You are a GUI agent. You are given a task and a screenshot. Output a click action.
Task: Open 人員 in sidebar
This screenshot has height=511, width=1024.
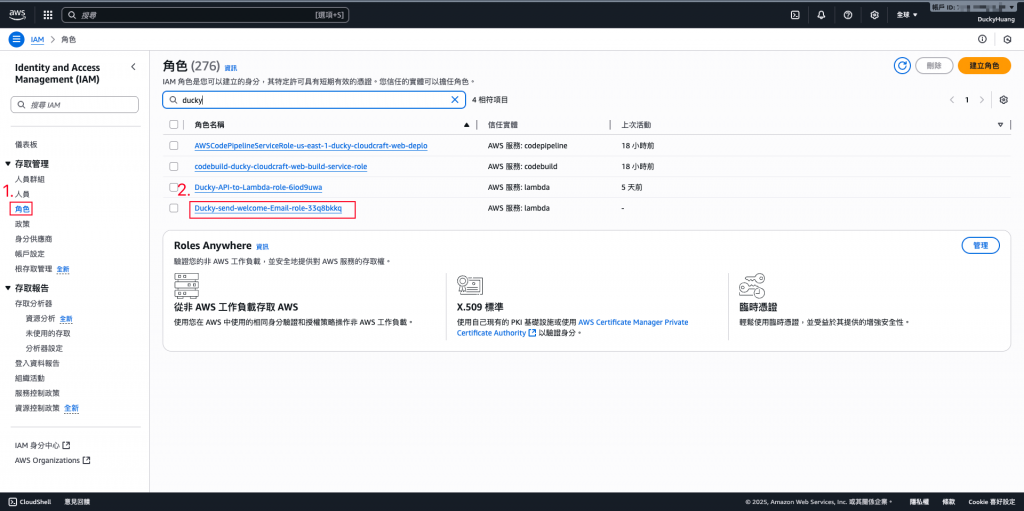click(22, 194)
